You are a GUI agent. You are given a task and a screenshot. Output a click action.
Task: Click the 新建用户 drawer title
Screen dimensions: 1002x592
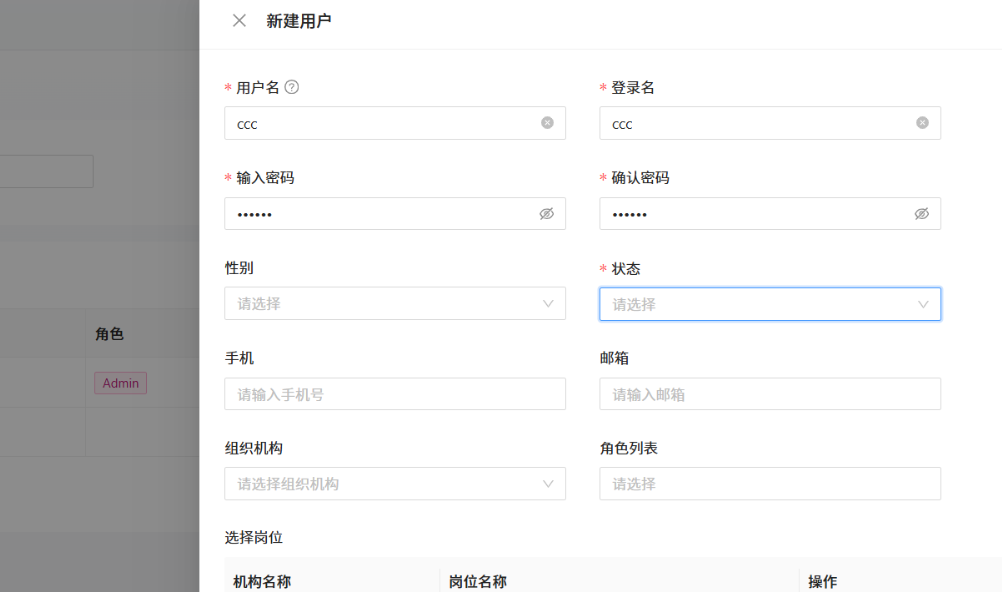(298, 21)
